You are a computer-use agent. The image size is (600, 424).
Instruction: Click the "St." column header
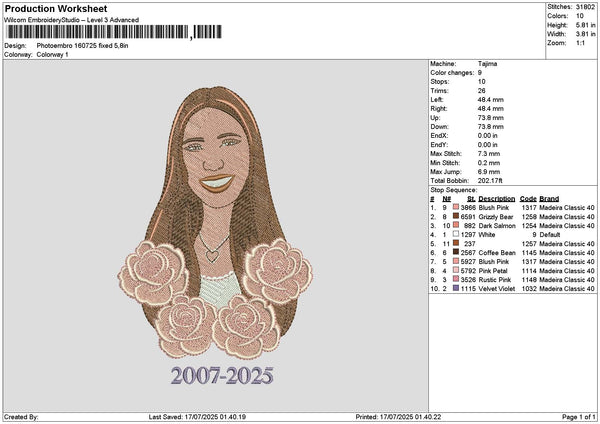[x=471, y=199]
